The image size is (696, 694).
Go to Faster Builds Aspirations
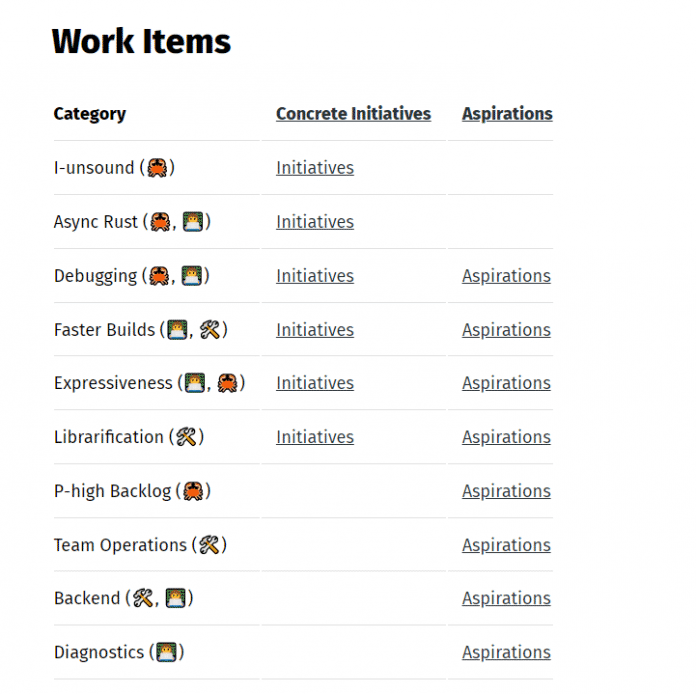click(x=506, y=330)
